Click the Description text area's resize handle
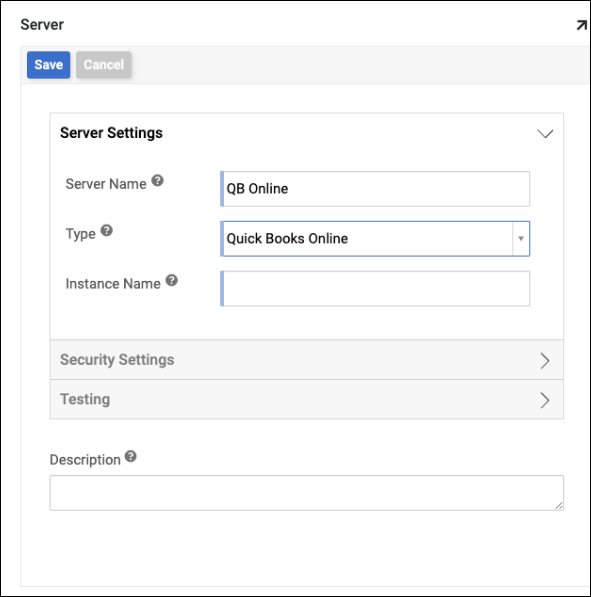 (x=559, y=506)
